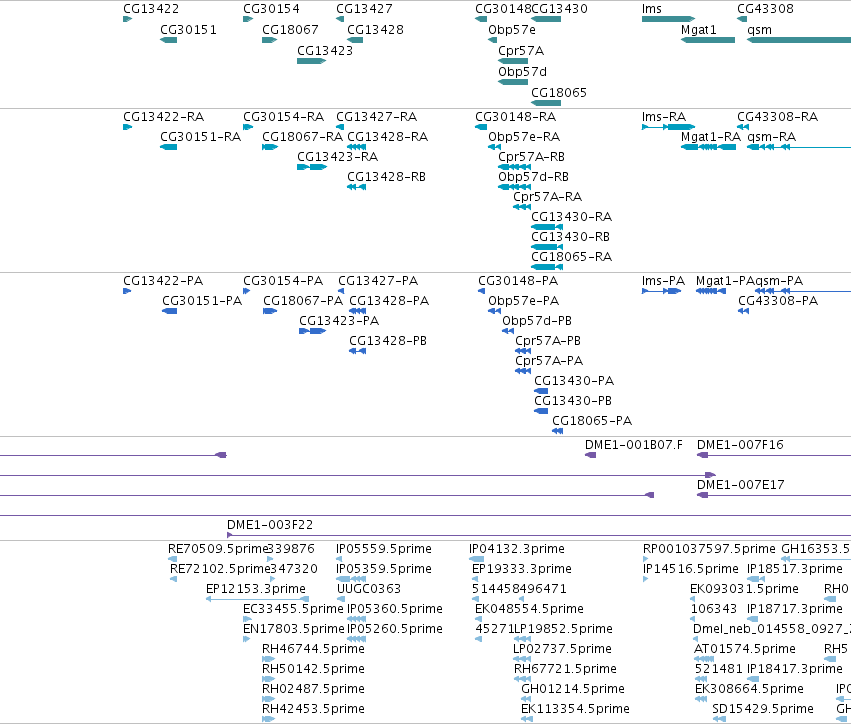Click the Obp57d-RB transcript label
This screenshot has width=851, height=724.
(534, 177)
